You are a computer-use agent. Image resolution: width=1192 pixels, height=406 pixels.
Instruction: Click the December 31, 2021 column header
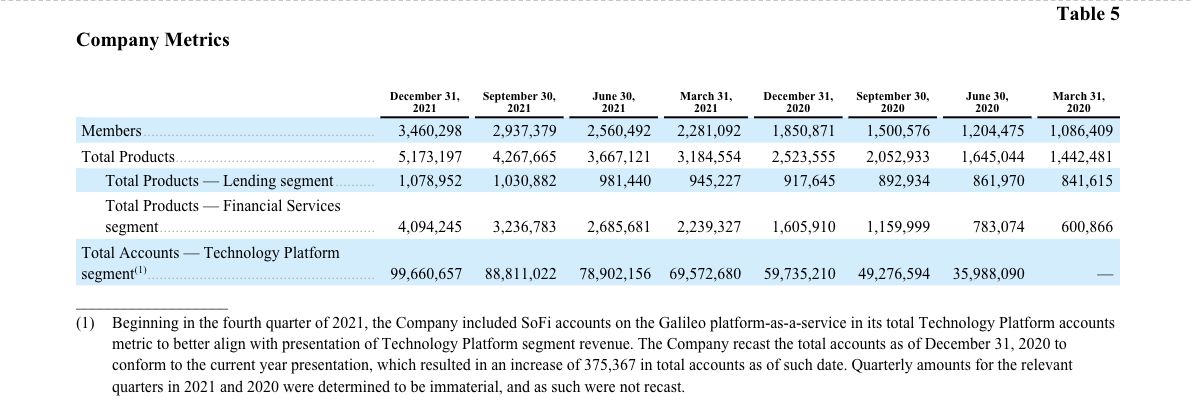tap(425, 103)
